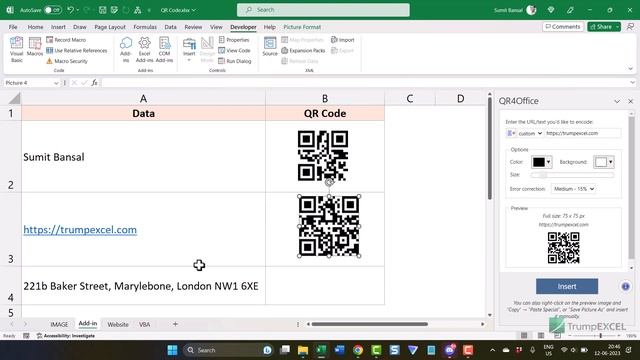Click View Code
The image size is (640, 360).
pos(234,50)
